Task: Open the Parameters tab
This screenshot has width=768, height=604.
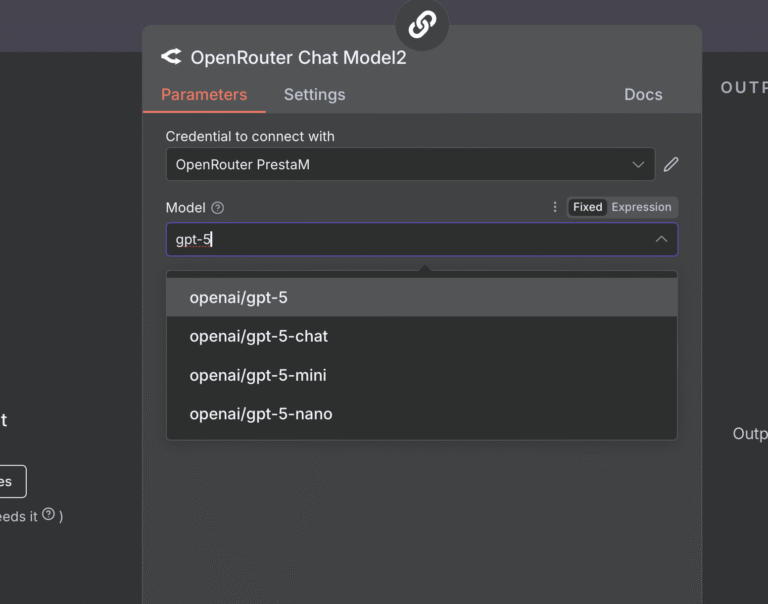Action: (x=204, y=95)
